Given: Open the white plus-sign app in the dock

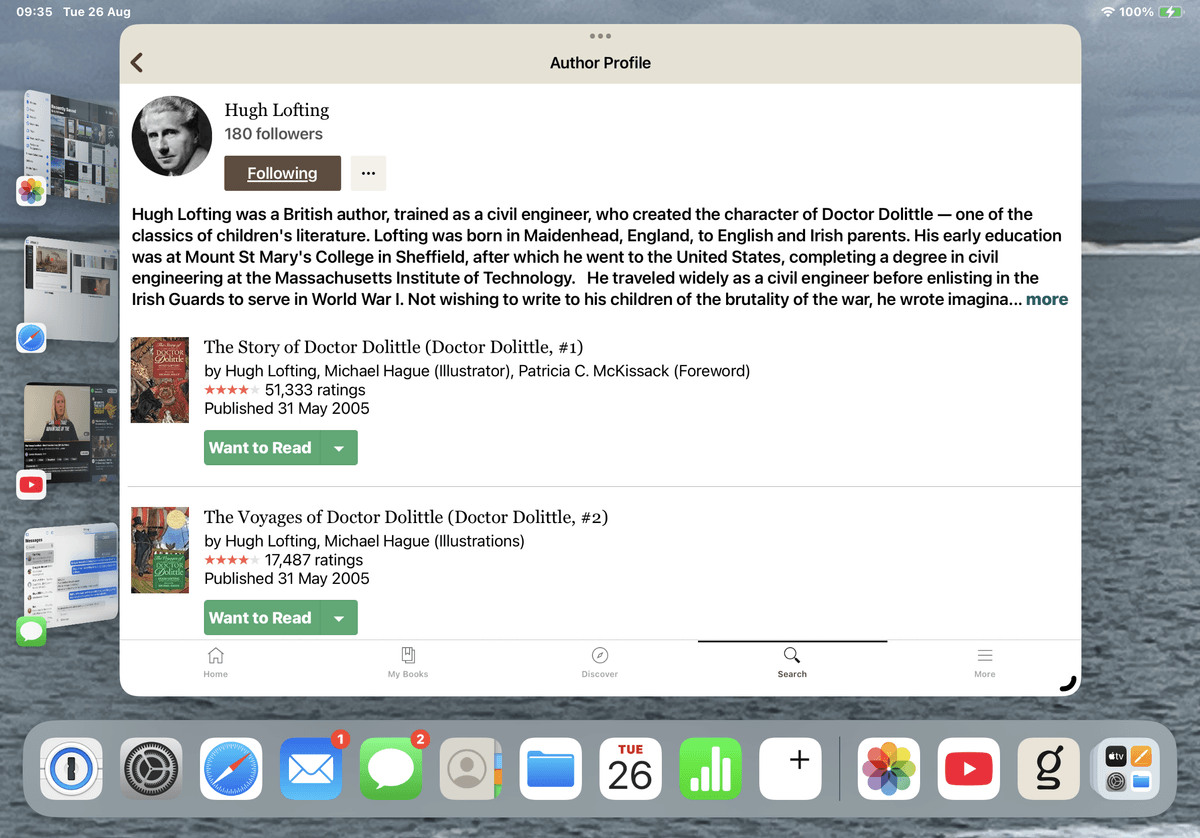Looking at the screenshot, I should click(x=791, y=769).
